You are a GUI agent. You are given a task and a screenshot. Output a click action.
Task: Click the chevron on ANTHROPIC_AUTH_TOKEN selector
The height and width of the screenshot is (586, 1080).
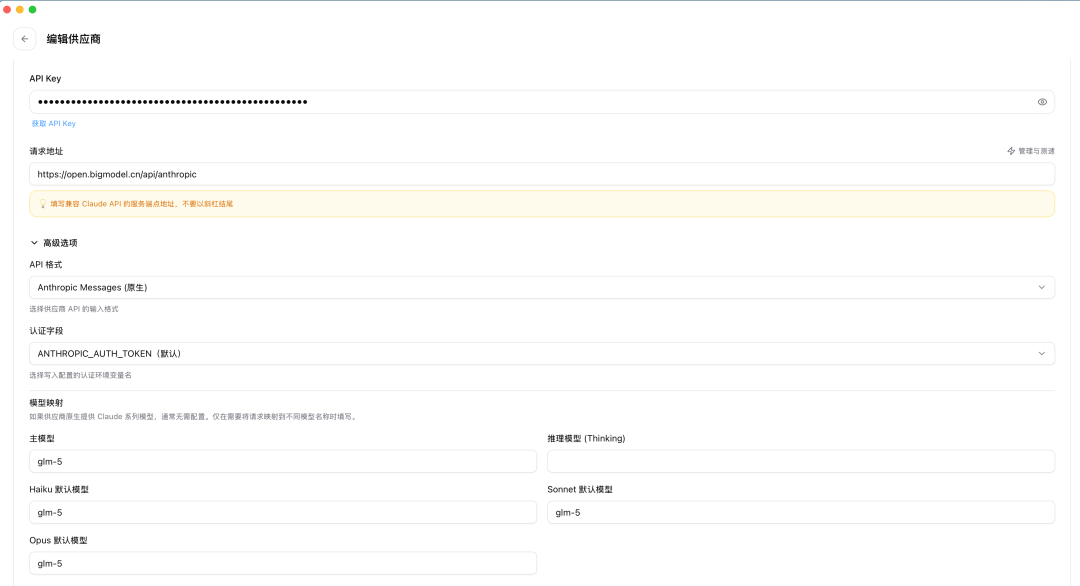1041,353
